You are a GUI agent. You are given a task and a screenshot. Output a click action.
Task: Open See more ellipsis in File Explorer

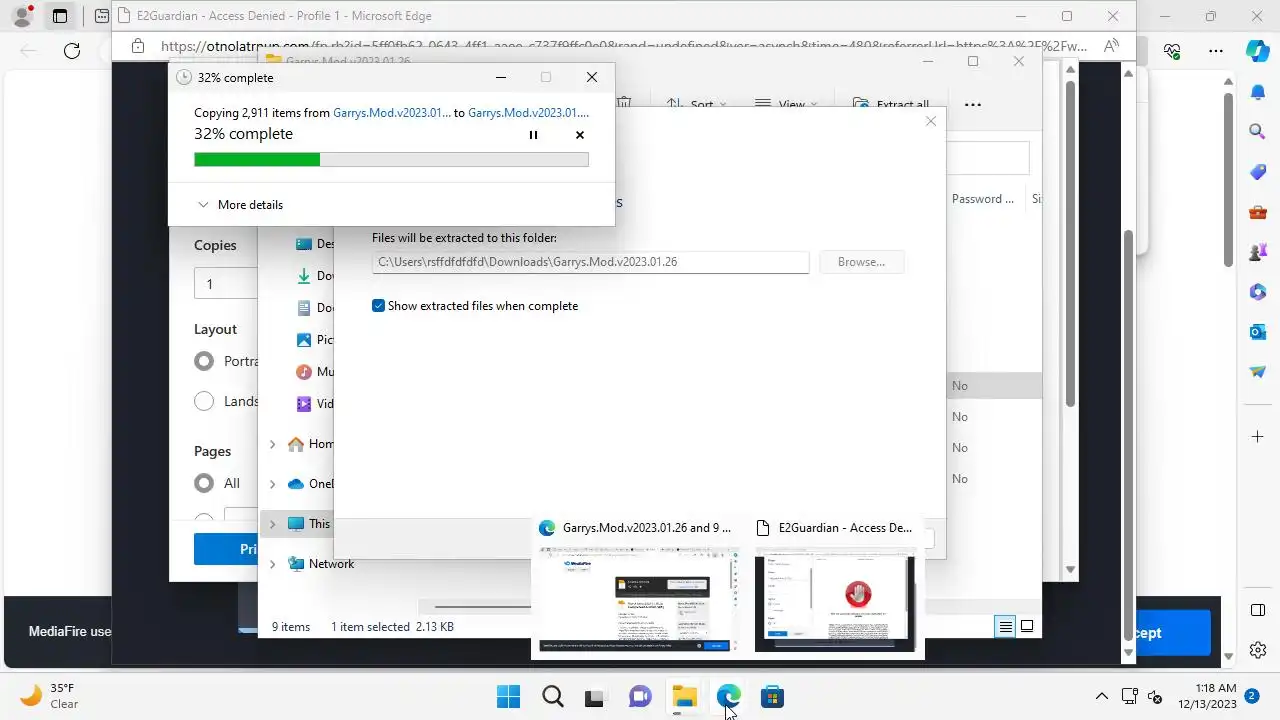coord(972,104)
